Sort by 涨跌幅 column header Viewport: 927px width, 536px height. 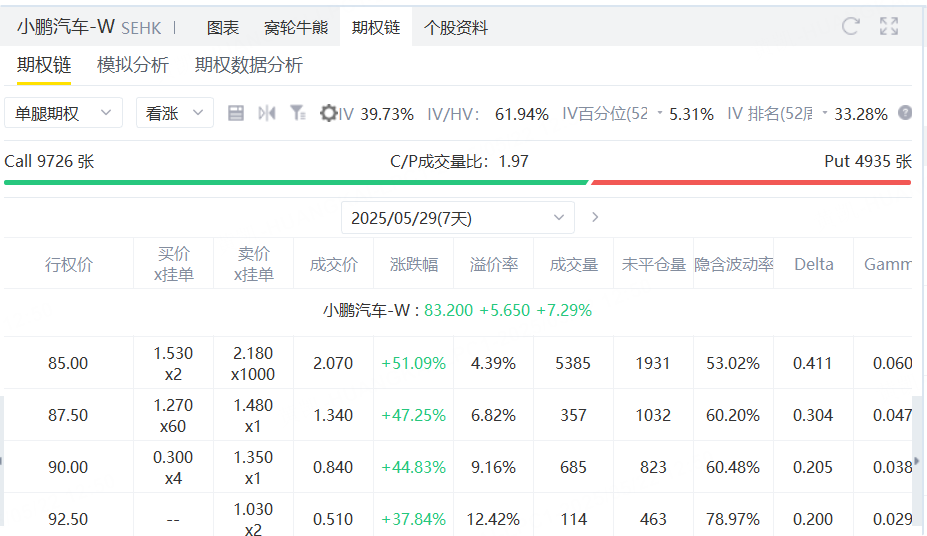pos(414,264)
